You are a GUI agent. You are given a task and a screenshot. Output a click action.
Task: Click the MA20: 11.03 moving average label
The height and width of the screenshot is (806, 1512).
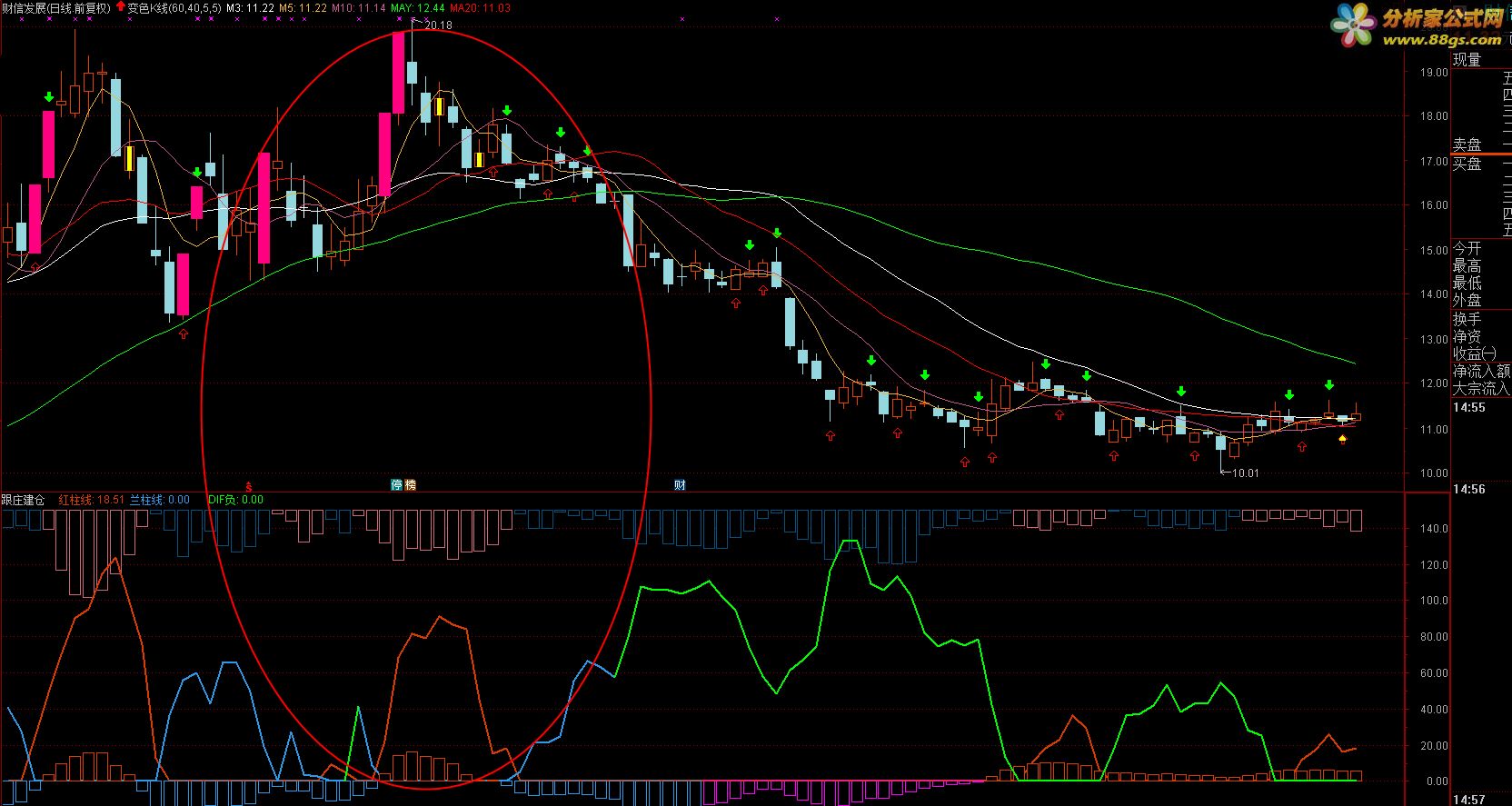481,7
